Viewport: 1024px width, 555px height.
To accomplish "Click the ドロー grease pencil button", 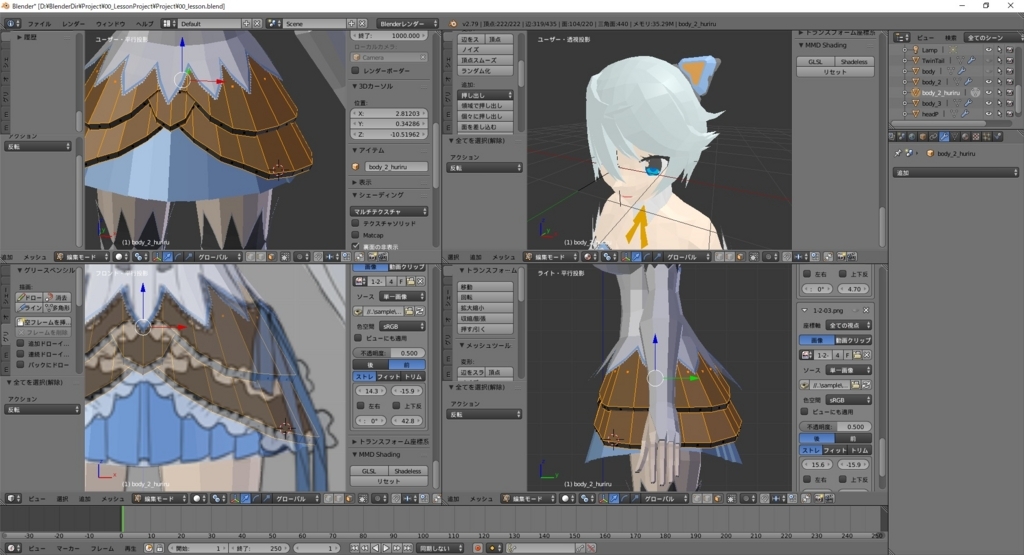I will [30, 297].
